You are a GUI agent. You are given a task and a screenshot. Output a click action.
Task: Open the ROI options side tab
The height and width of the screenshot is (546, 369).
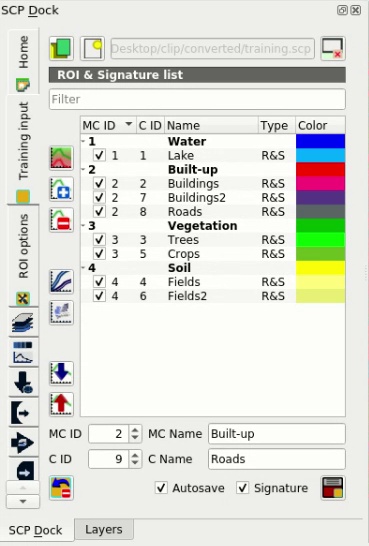(x=23, y=256)
